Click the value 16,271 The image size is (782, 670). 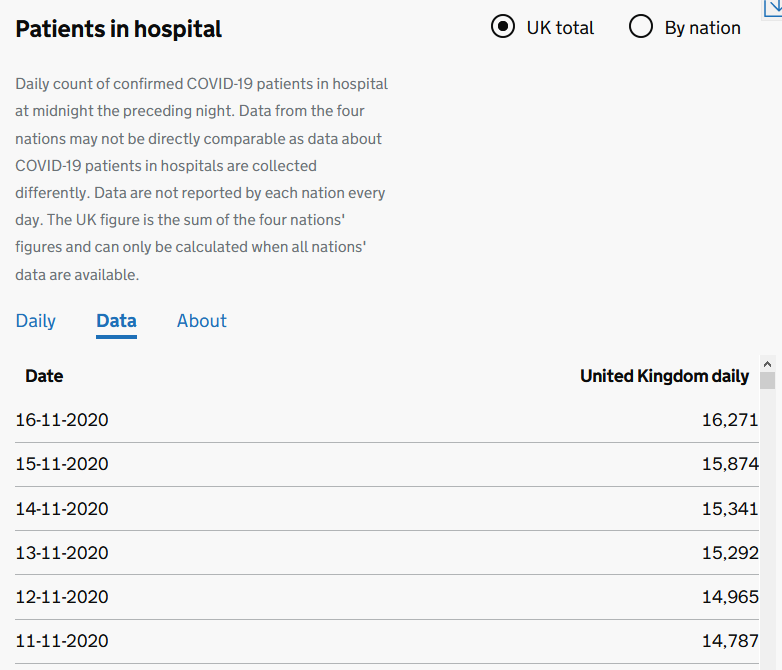(x=730, y=420)
